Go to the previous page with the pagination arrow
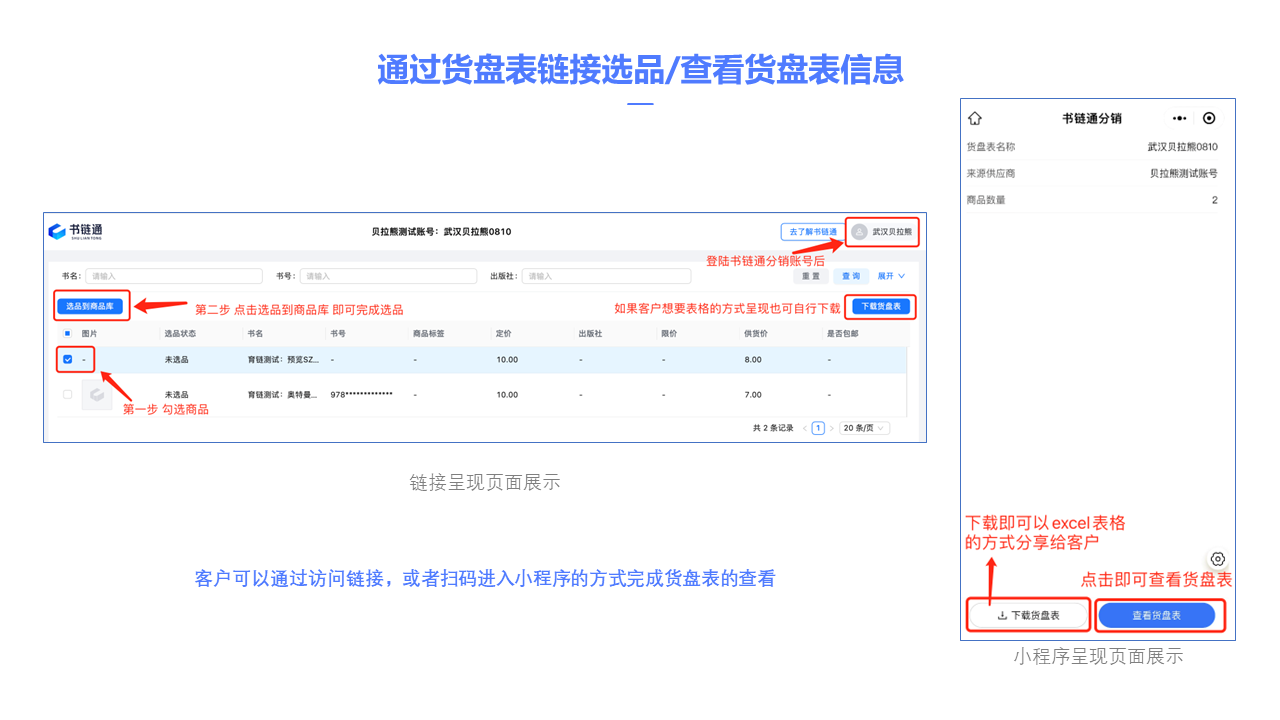The image size is (1280, 720). click(x=804, y=428)
